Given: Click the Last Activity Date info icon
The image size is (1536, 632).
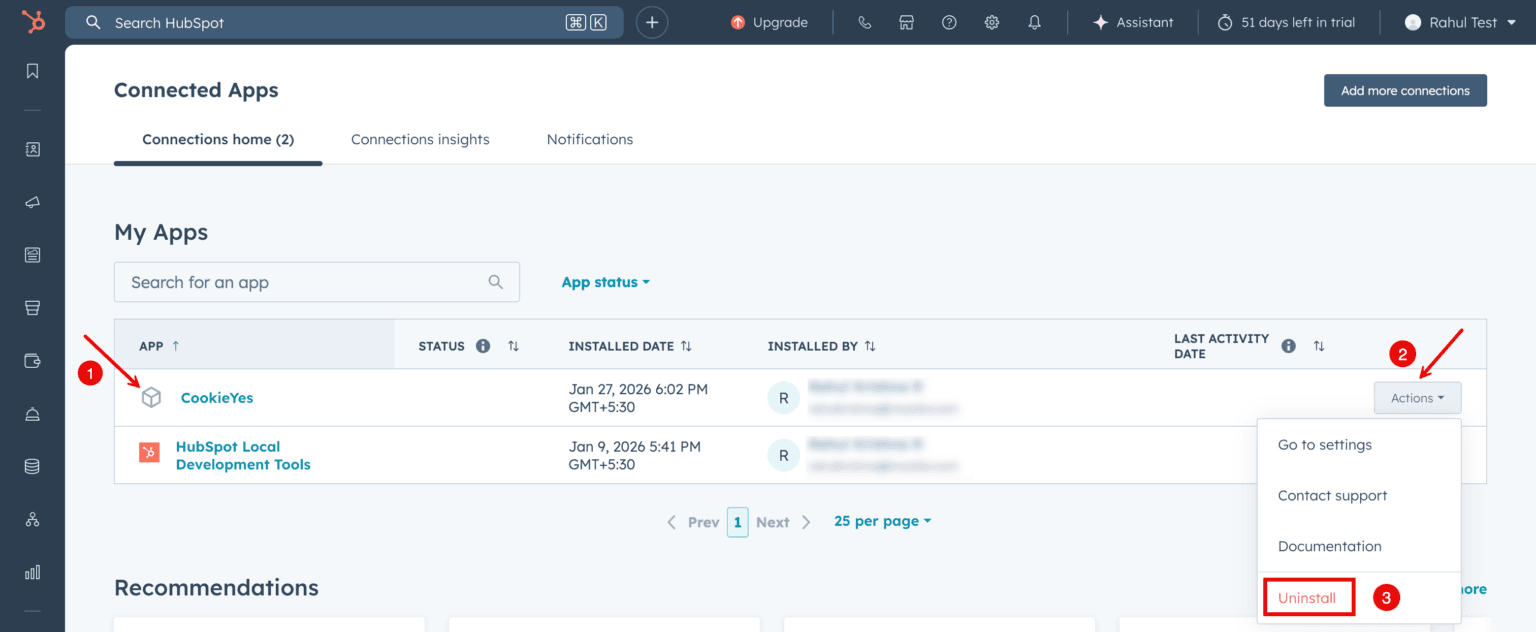Looking at the screenshot, I should 1289,346.
